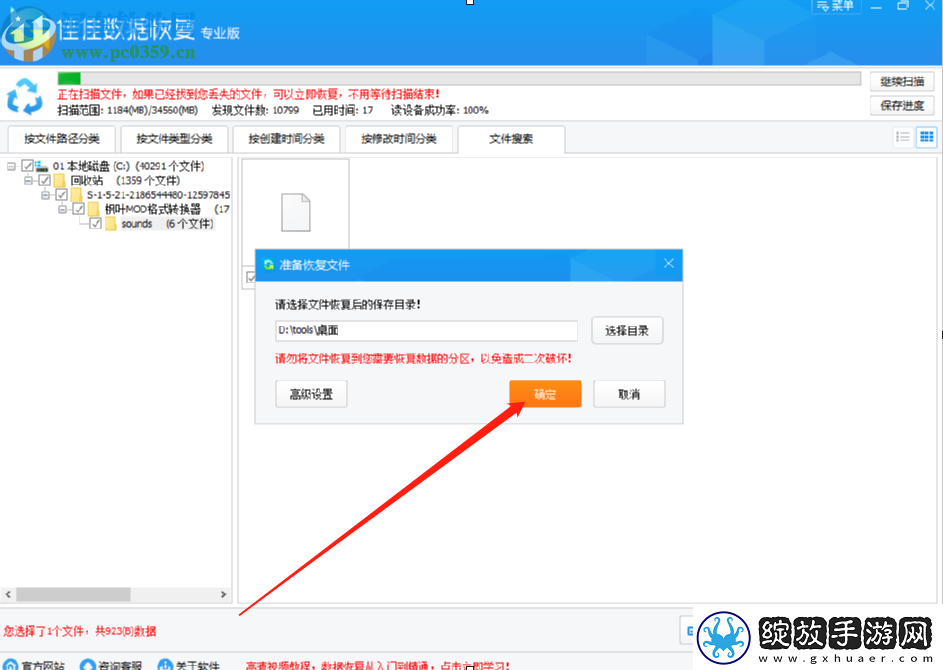The height and width of the screenshot is (670, 943).
Task: Switch to thumbnail grid view icon
Action: click(927, 137)
